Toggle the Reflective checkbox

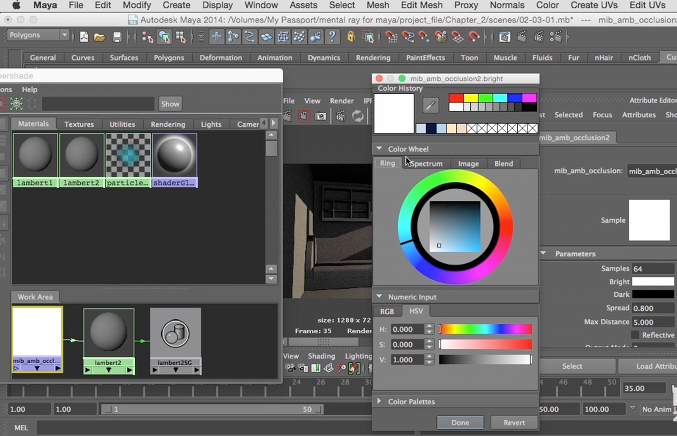pos(635,335)
